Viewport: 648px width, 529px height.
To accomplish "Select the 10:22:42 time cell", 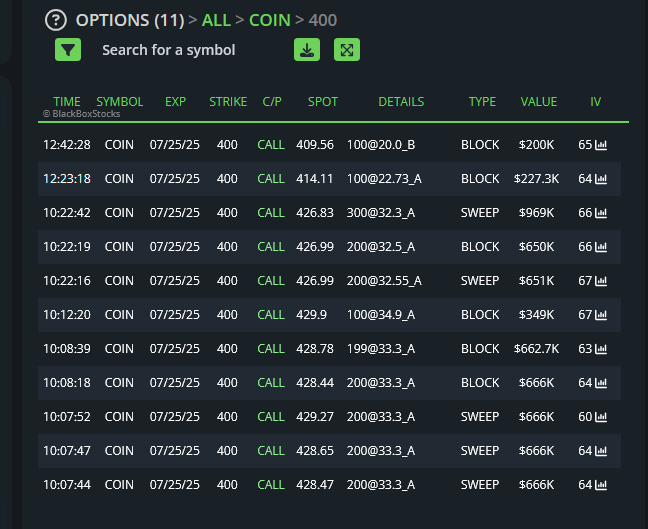I will (x=67, y=213).
